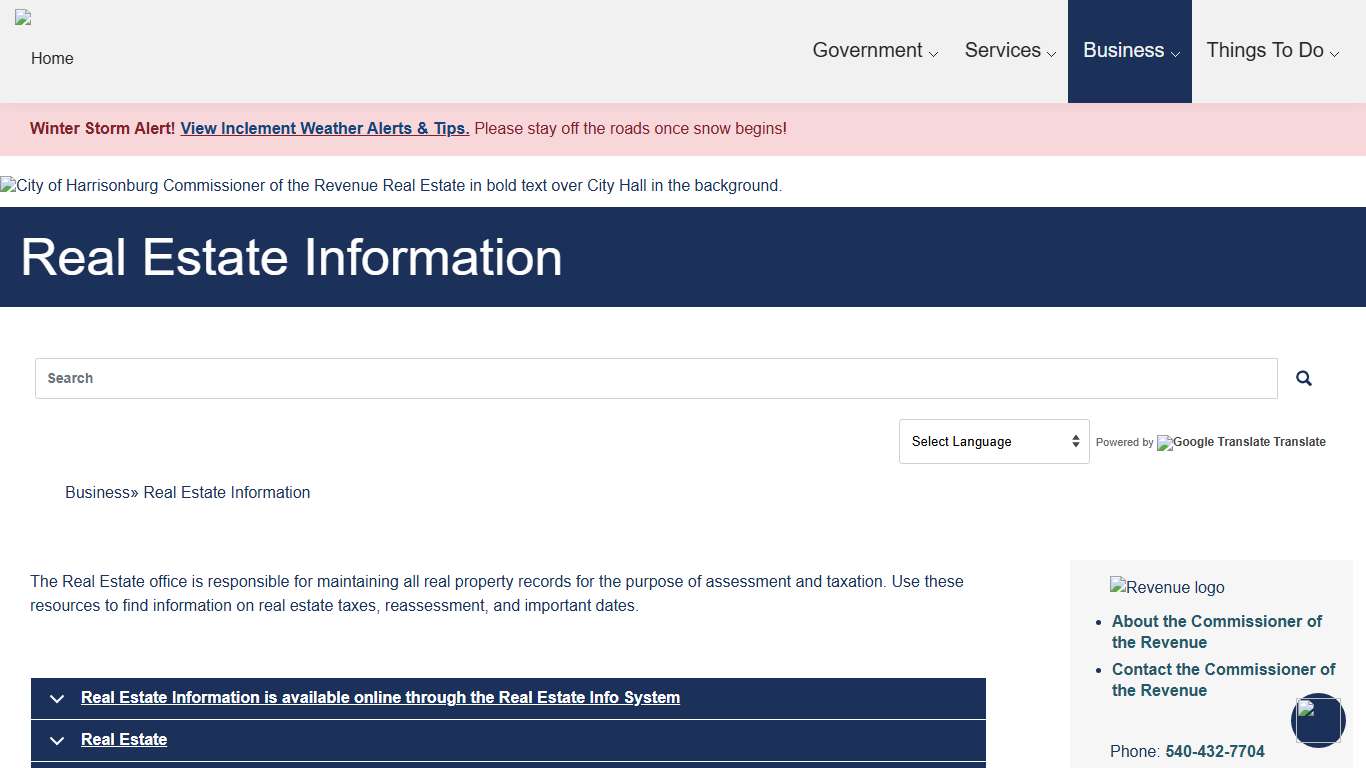Open About the Commissioner of the Revenue
This screenshot has width=1366, height=768.
pos(1216,632)
